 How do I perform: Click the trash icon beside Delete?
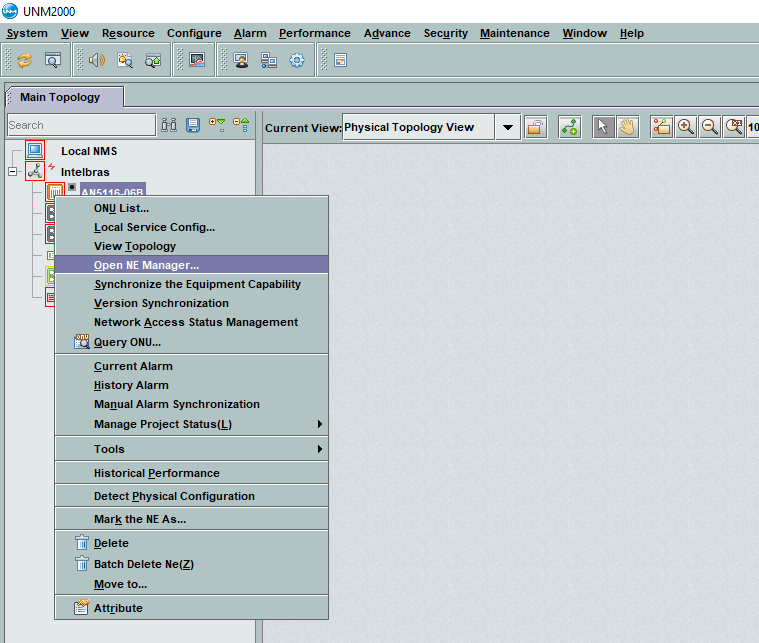82,542
